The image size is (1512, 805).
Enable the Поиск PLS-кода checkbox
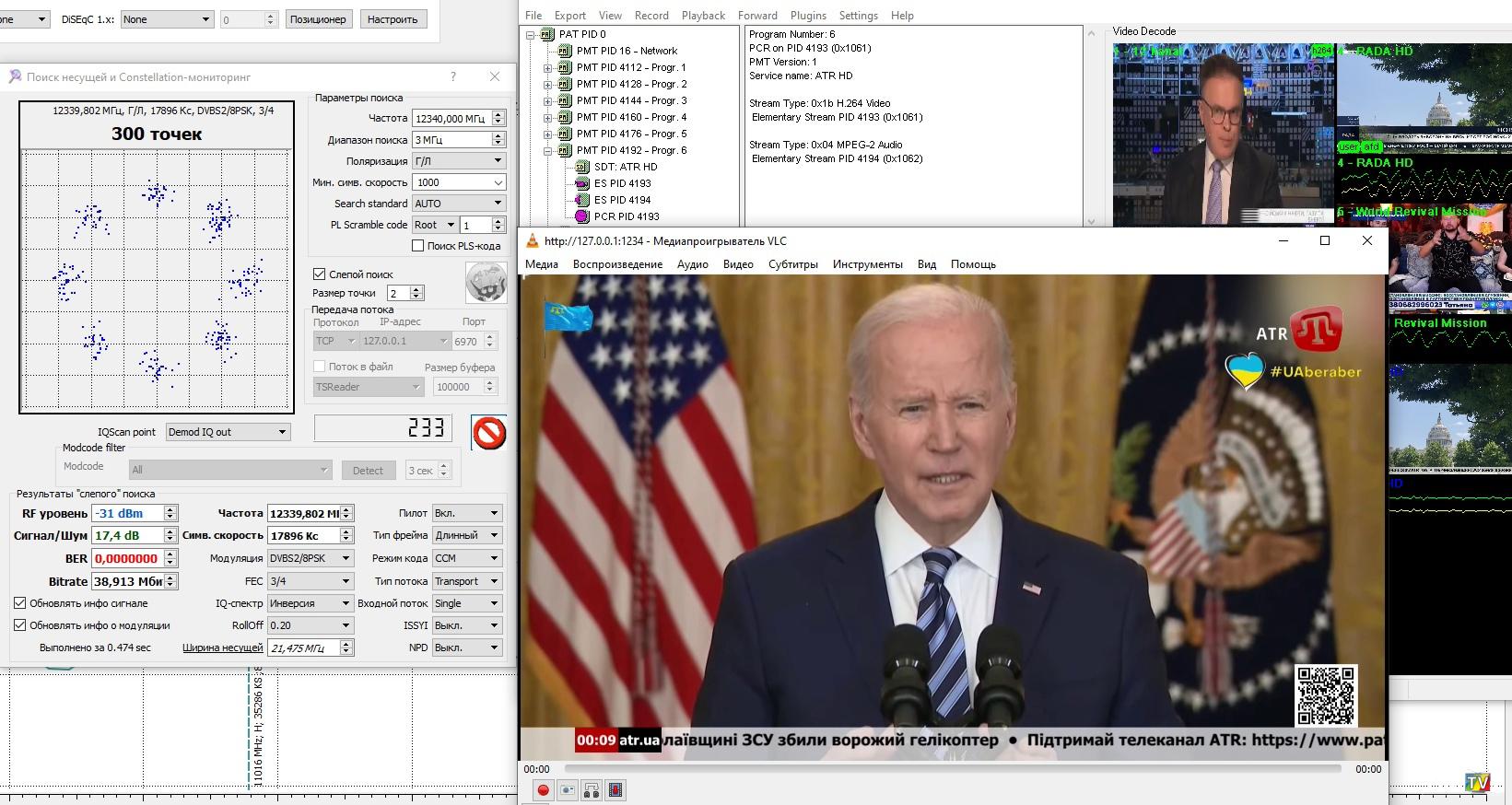[418, 246]
